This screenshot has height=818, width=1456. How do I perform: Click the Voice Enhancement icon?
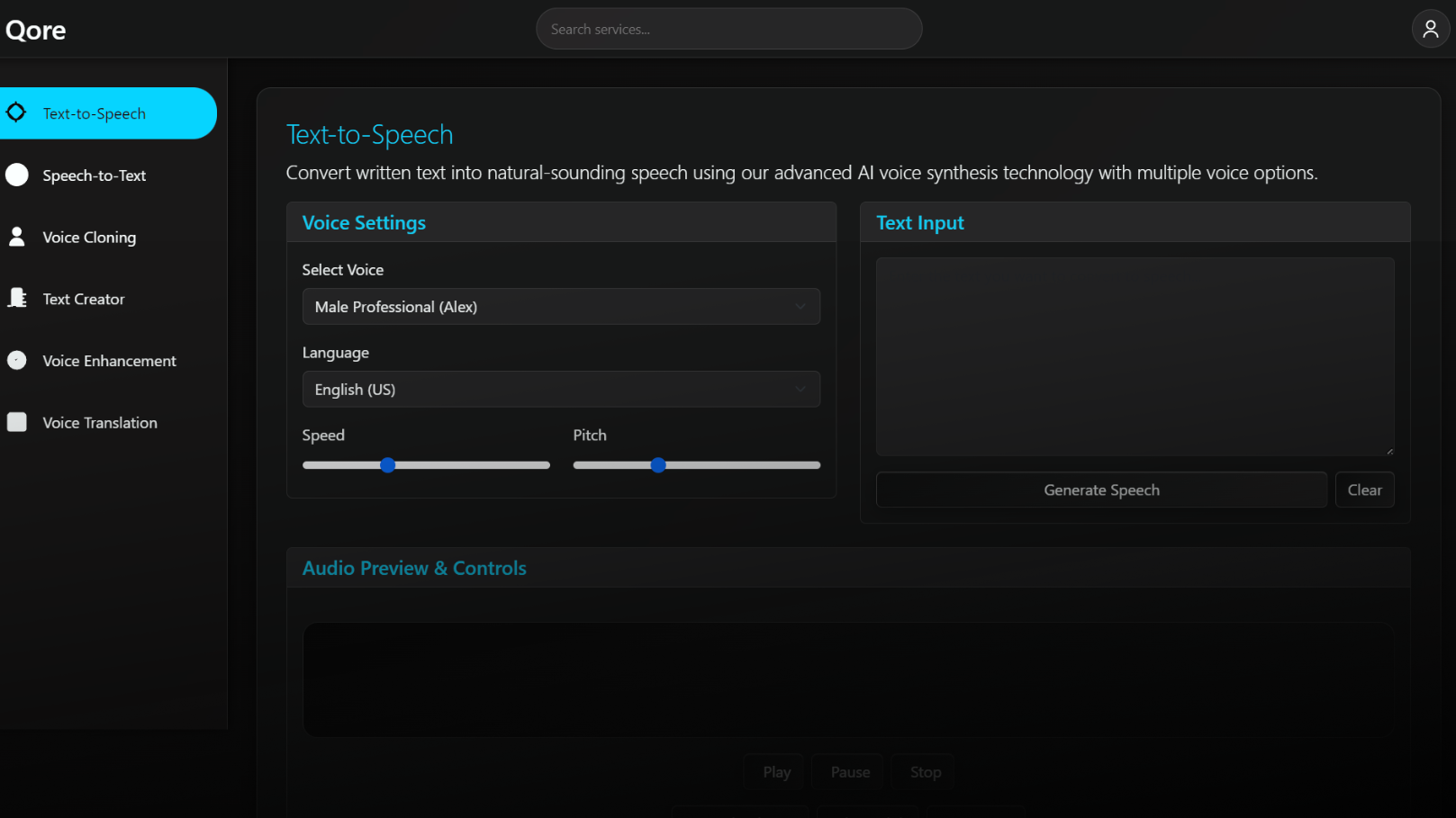tap(17, 360)
